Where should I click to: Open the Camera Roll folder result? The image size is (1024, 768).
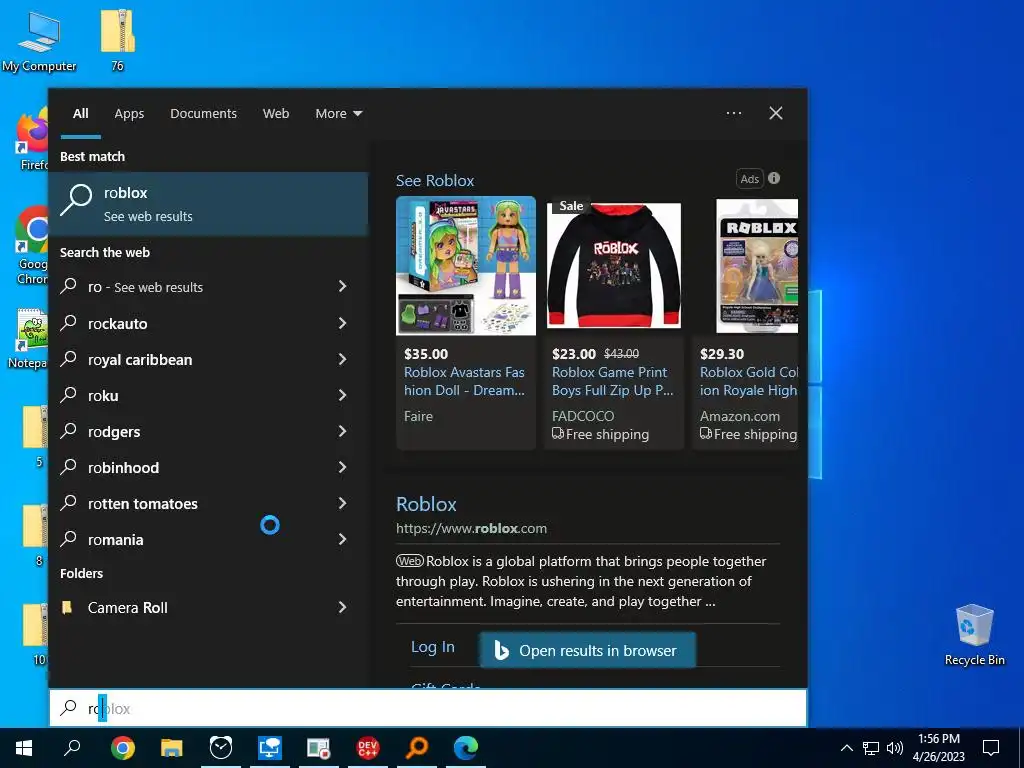tap(208, 607)
